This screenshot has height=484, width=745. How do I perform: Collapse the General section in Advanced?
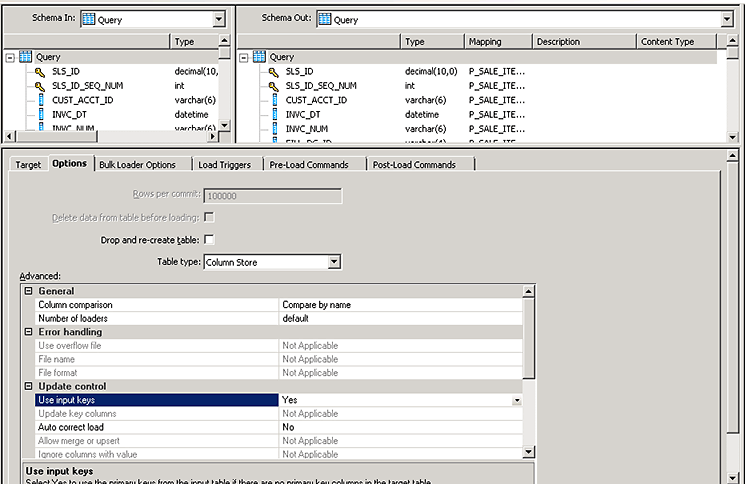(x=28, y=291)
